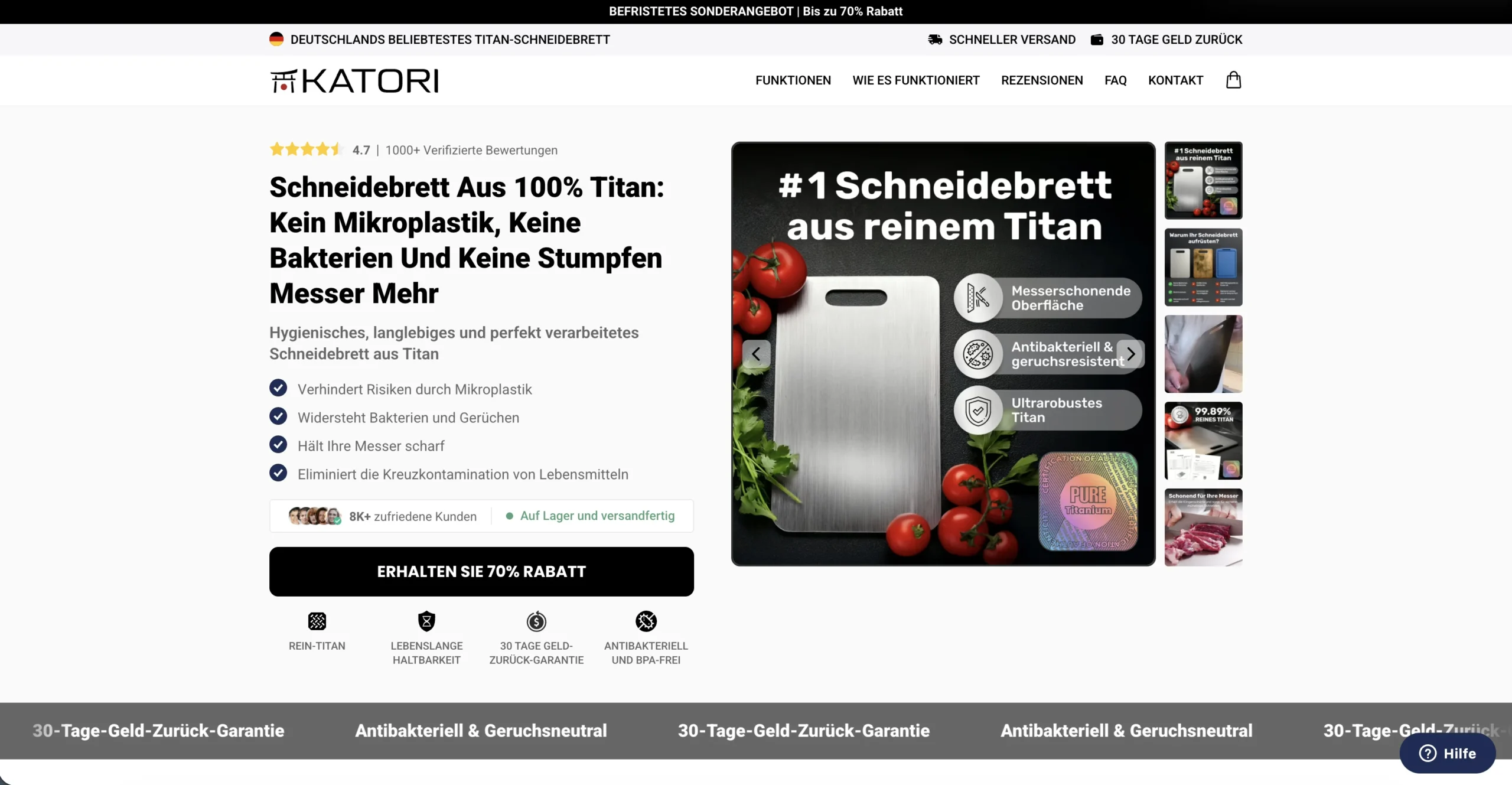Image resolution: width=1512 pixels, height=785 pixels.
Task: Open the shopping bag cart icon
Action: [x=1233, y=80]
